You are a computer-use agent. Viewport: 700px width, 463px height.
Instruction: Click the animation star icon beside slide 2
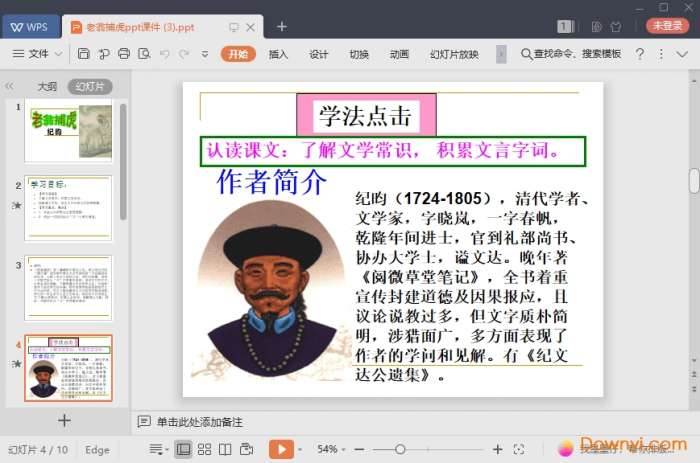coord(17,205)
